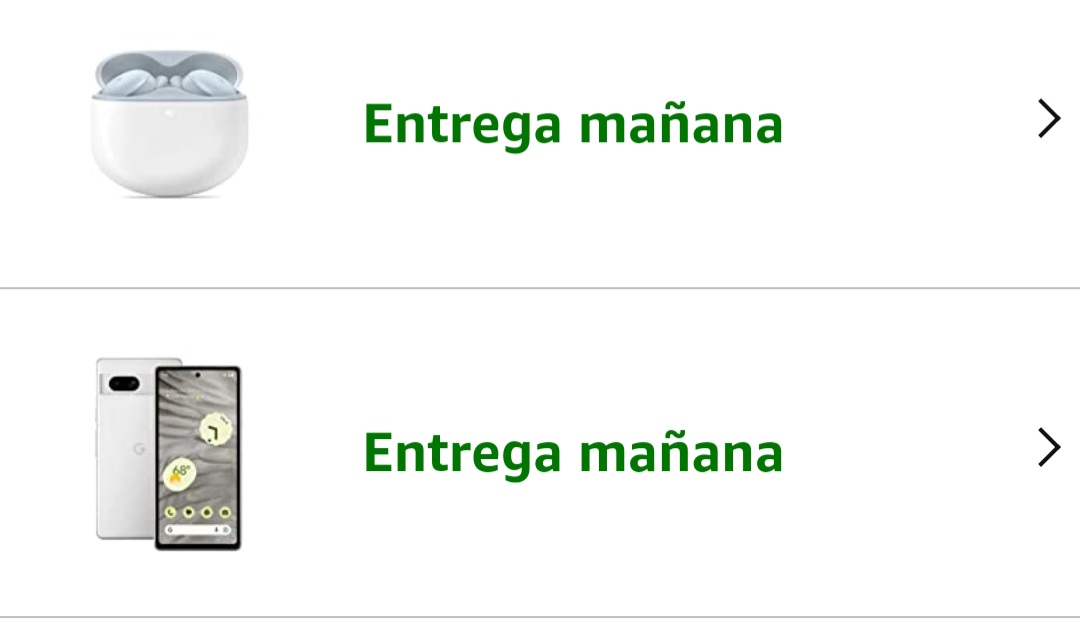Click the search bar on the phone screen image
Screen dimensions: 1080x636
198,530
